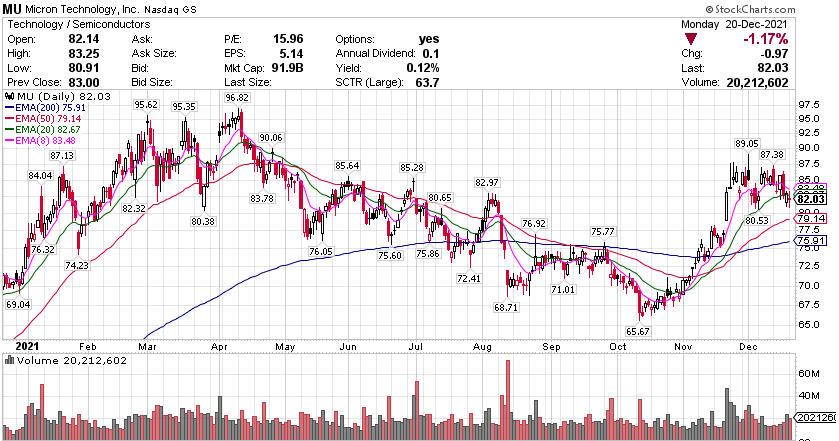
Task: Click the 75.77 price label
Action: [x=602, y=231]
